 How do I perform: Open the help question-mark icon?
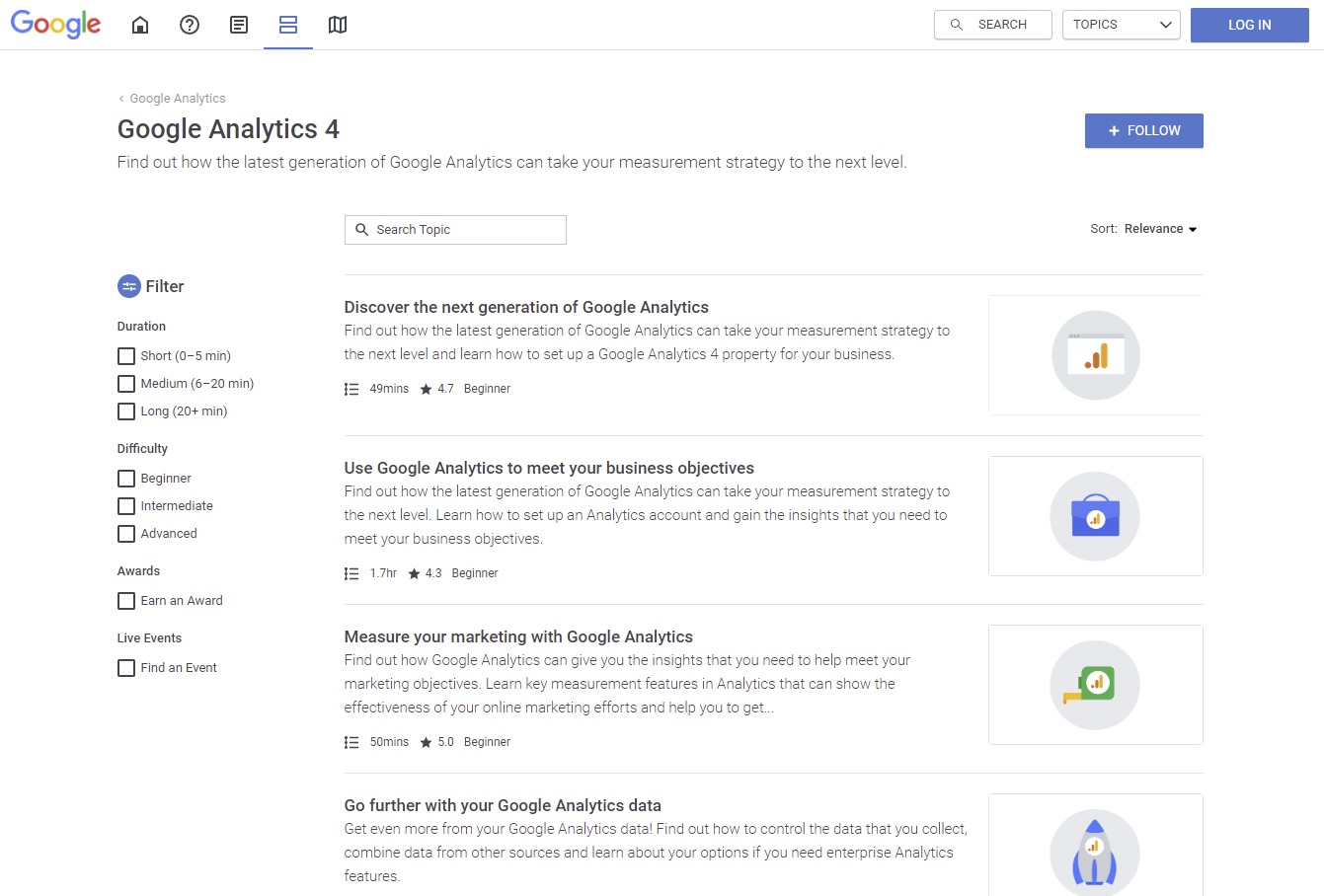pos(190,25)
